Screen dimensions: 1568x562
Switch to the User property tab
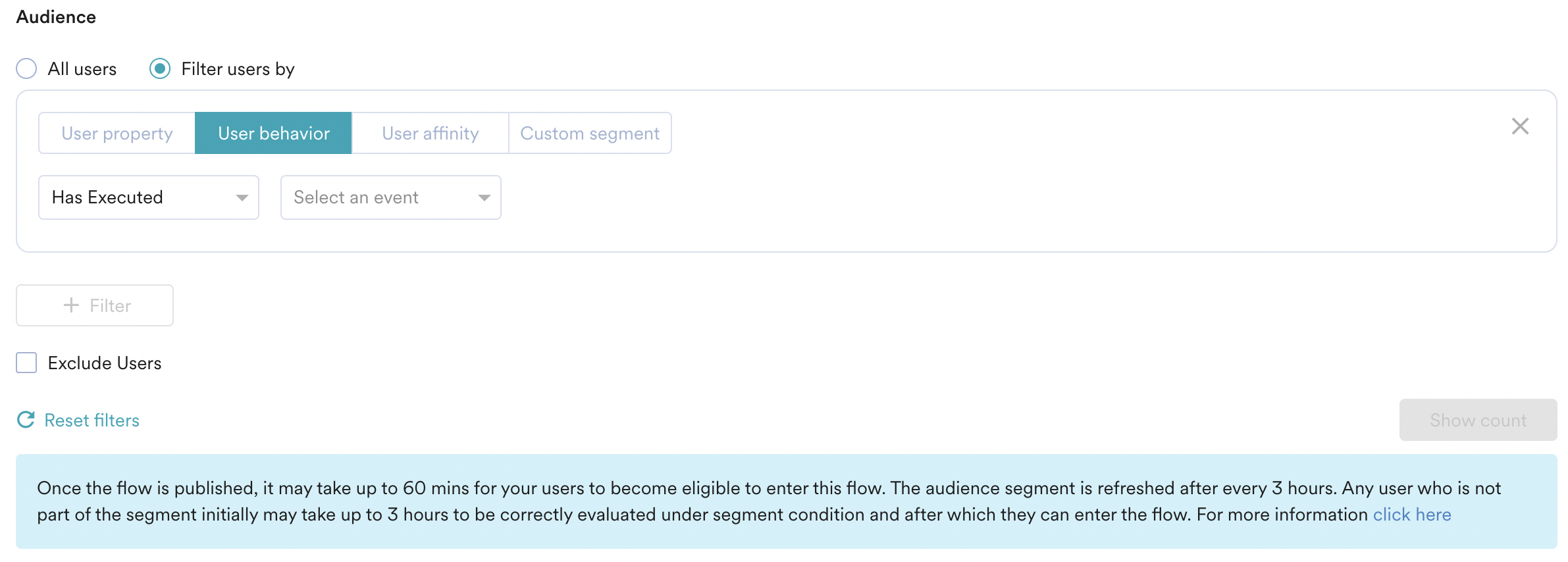117,133
